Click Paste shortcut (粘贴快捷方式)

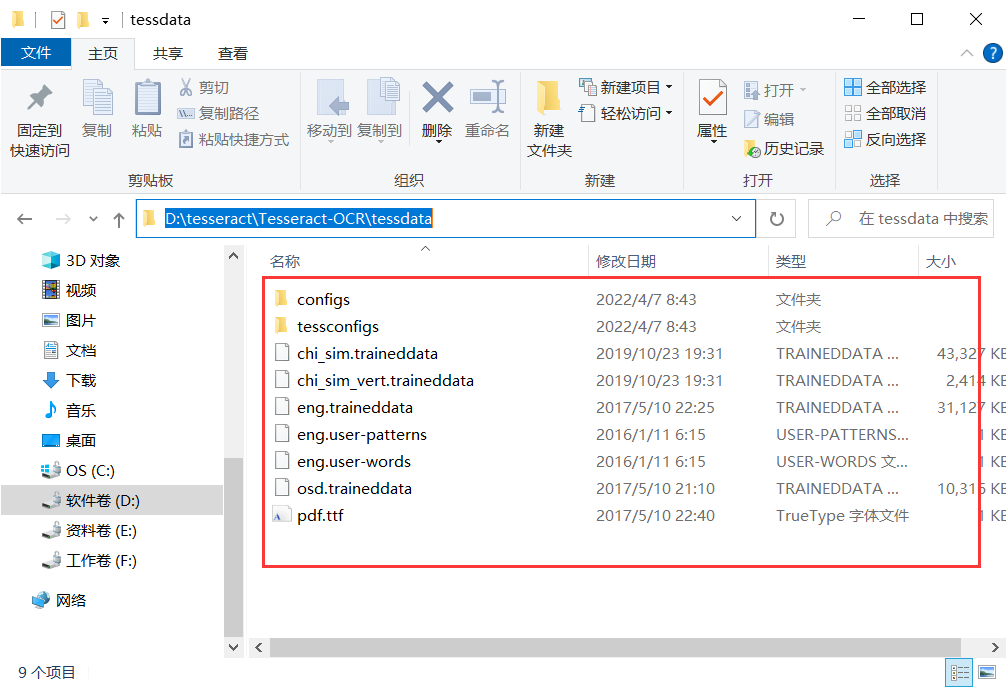point(234,139)
